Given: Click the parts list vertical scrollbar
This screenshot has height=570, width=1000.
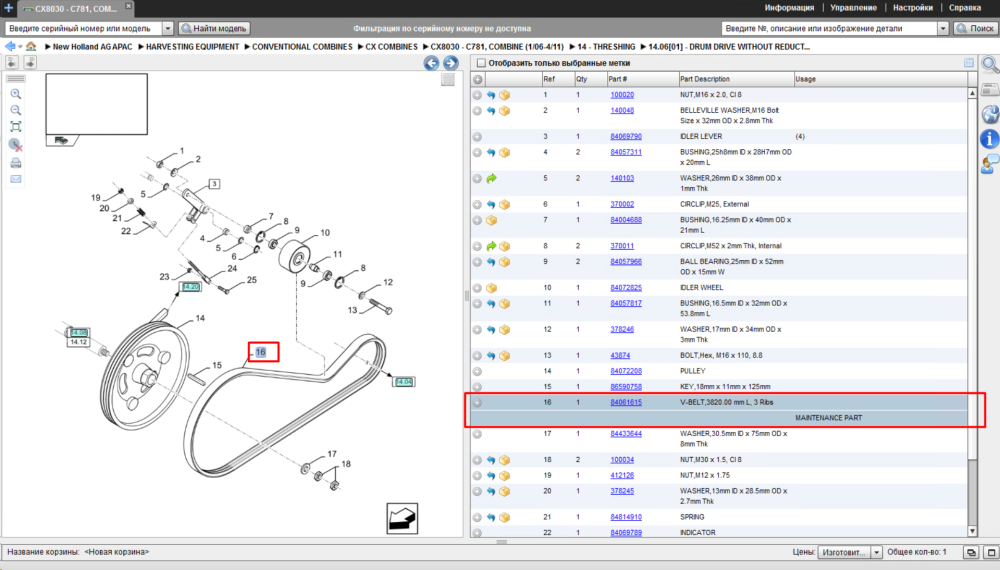Looking at the screenshot, I should coord(972,312).
